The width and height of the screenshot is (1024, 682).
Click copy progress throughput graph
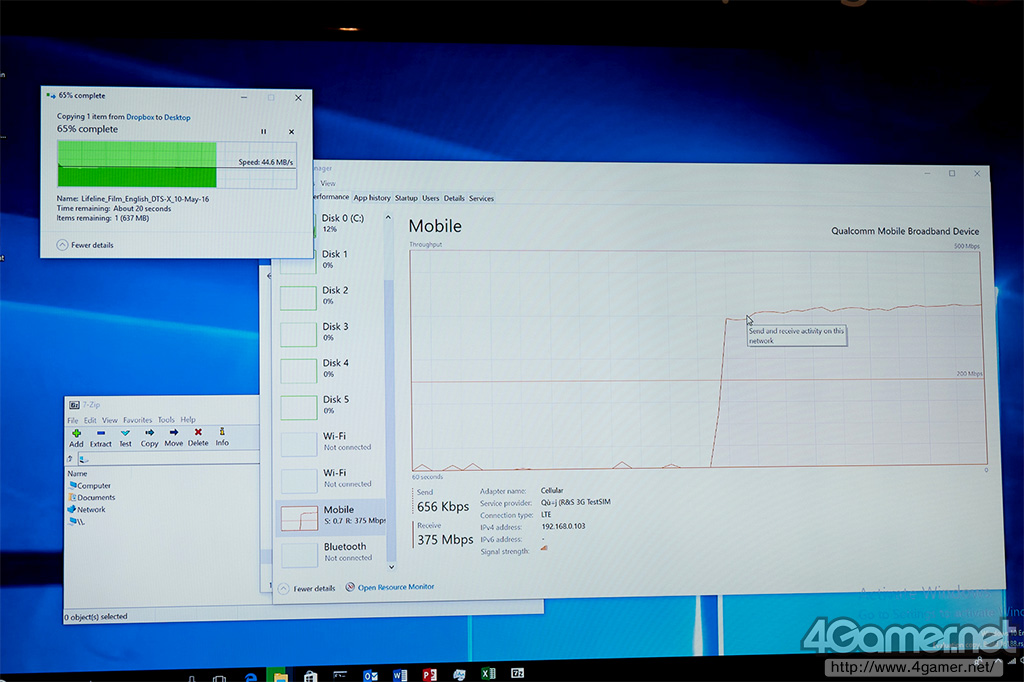[x=177, y=165]
